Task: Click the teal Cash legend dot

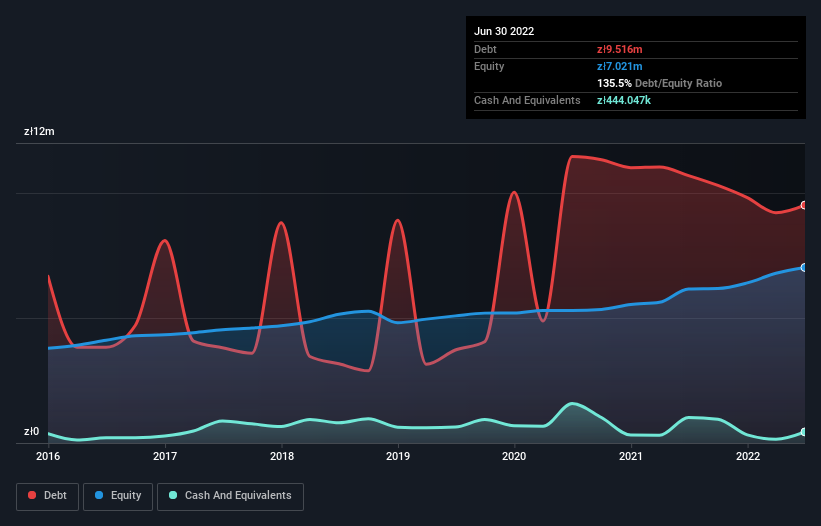Action: tap(173, 495)
